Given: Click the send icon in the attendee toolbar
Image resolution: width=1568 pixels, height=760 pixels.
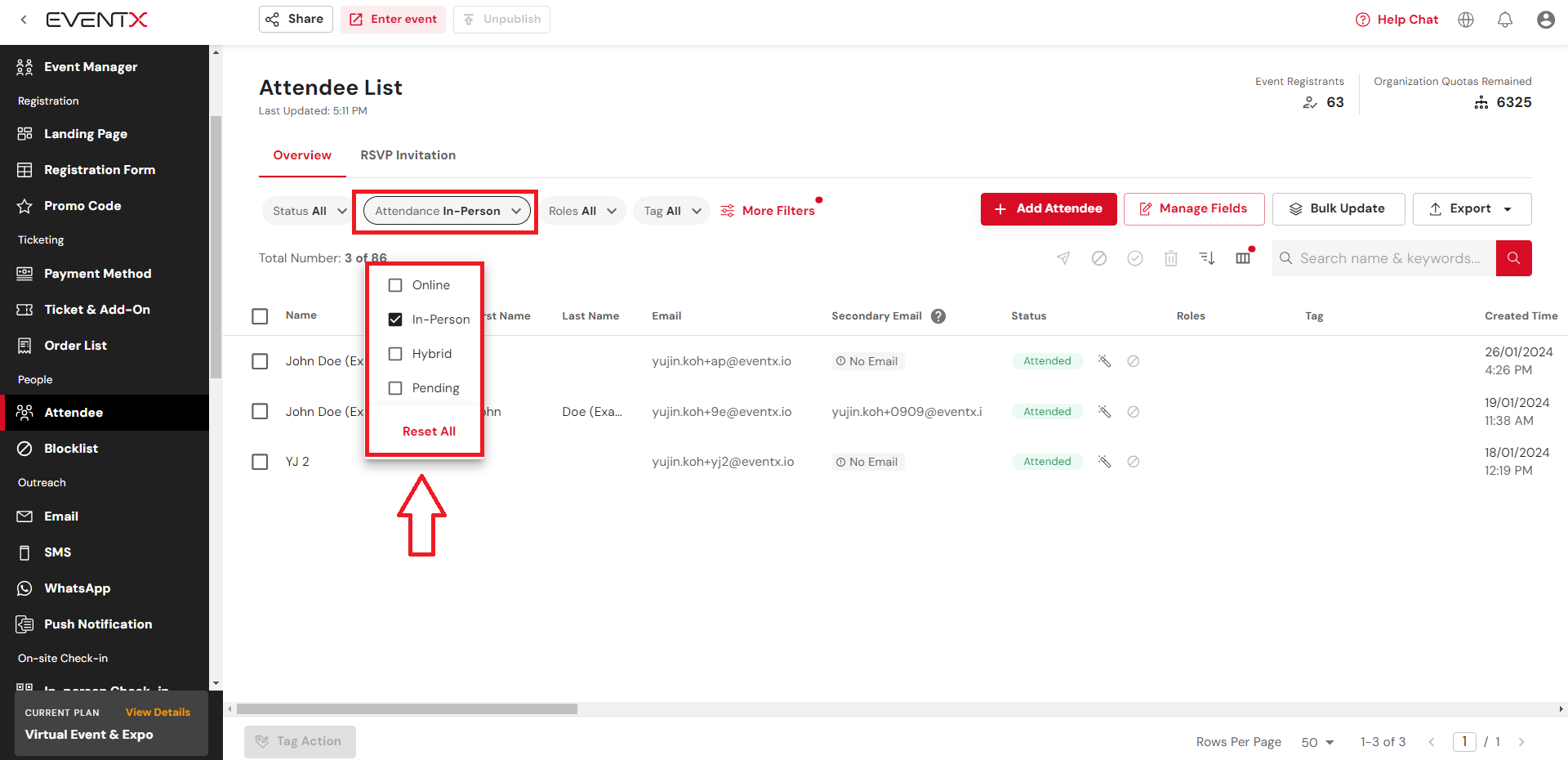Looking at the screenshot, I should click(x=1063, y=258).
